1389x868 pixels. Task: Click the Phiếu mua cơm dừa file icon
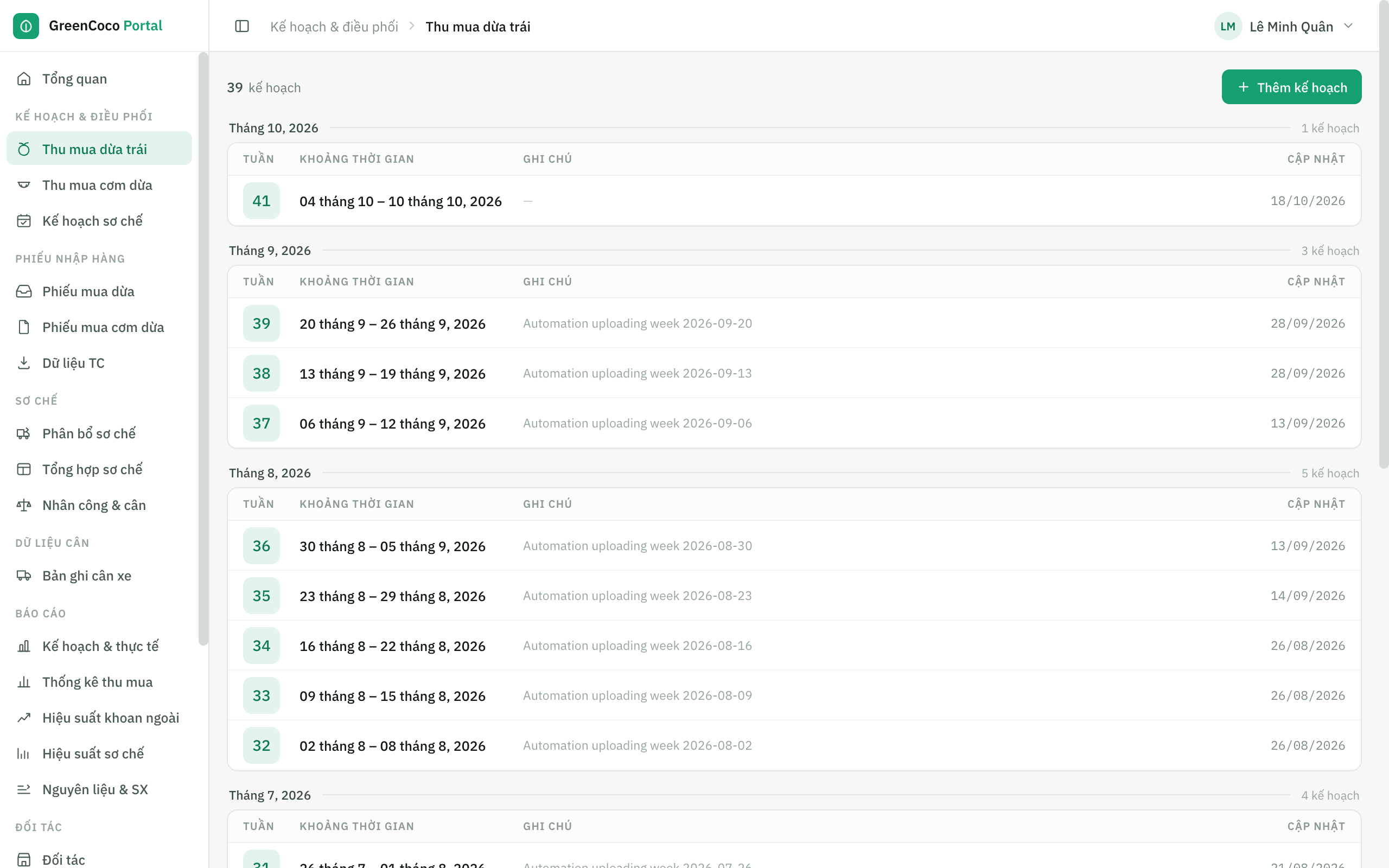(x=23, y=327)
